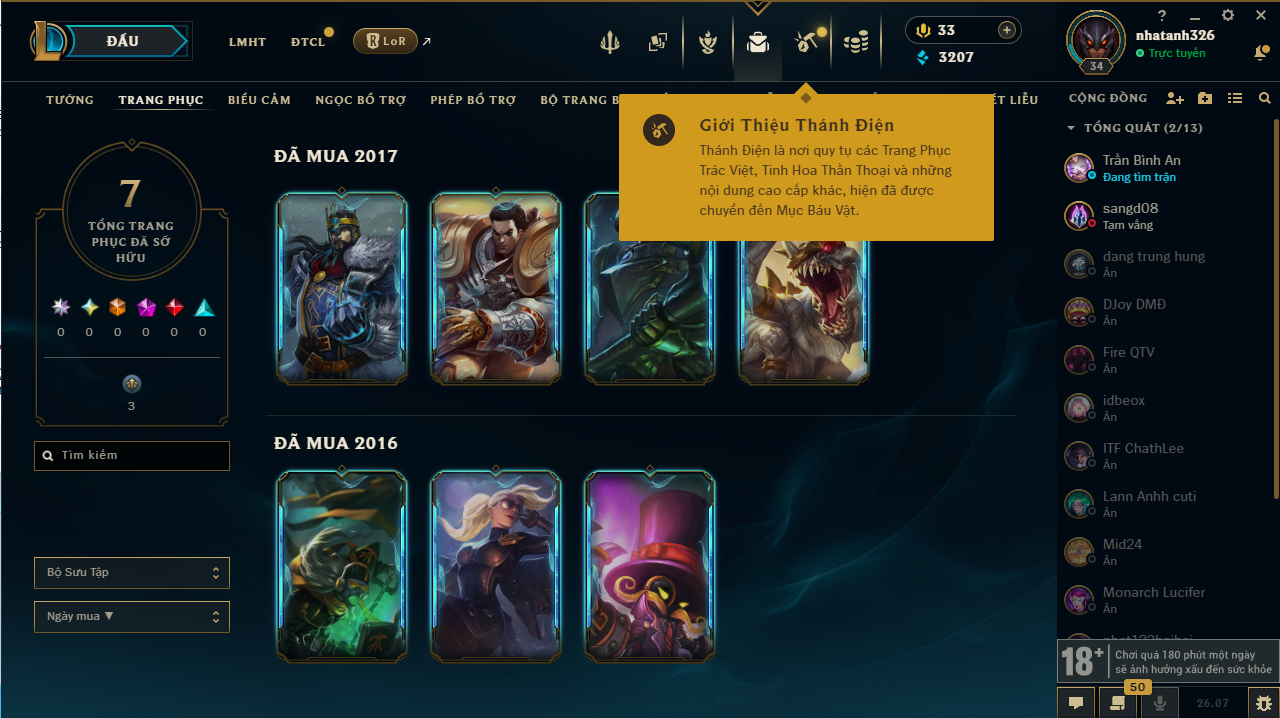Click the Tìm kiếm search field
Screen dimensions: 1280x718
tap(132, 456)
